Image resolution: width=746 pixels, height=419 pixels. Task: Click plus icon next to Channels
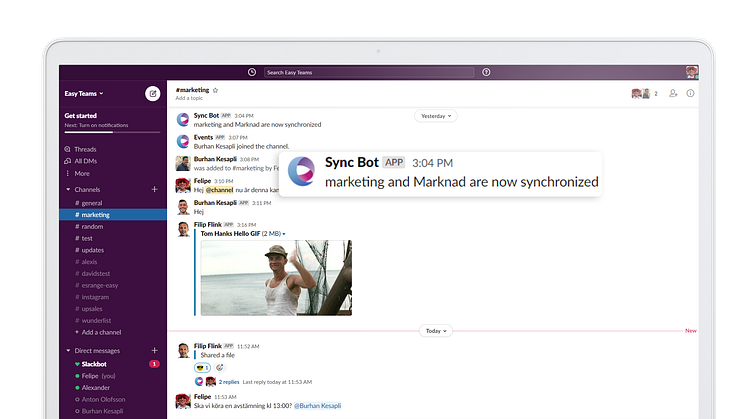pyautogui.click(x=154, y=189)
